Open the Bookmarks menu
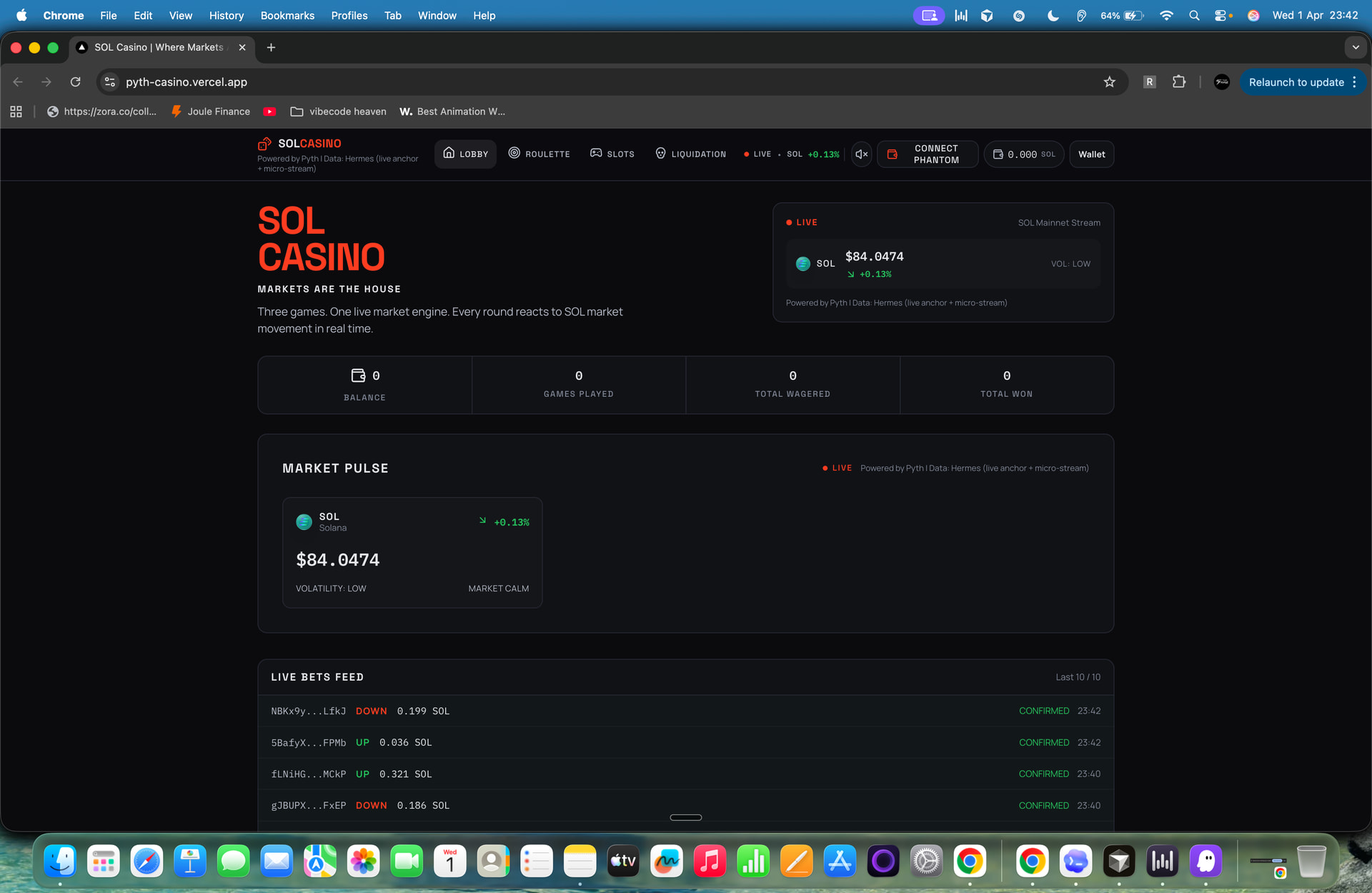This screenshot has width=1372, height=893. 287,15
